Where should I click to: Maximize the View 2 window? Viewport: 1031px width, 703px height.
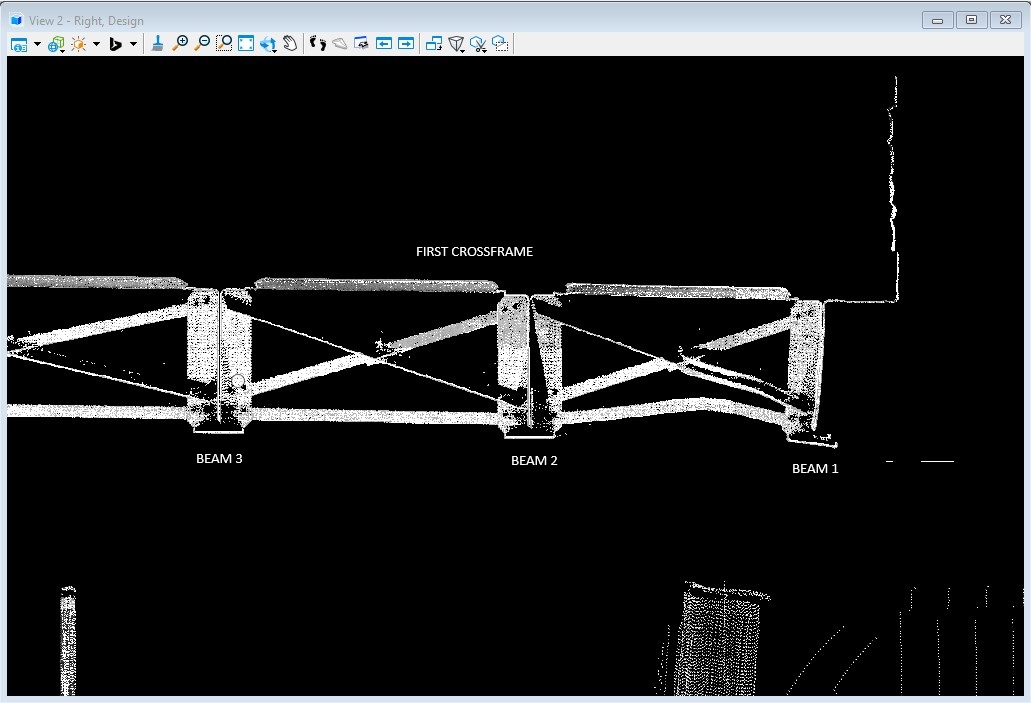click(971, 20)
